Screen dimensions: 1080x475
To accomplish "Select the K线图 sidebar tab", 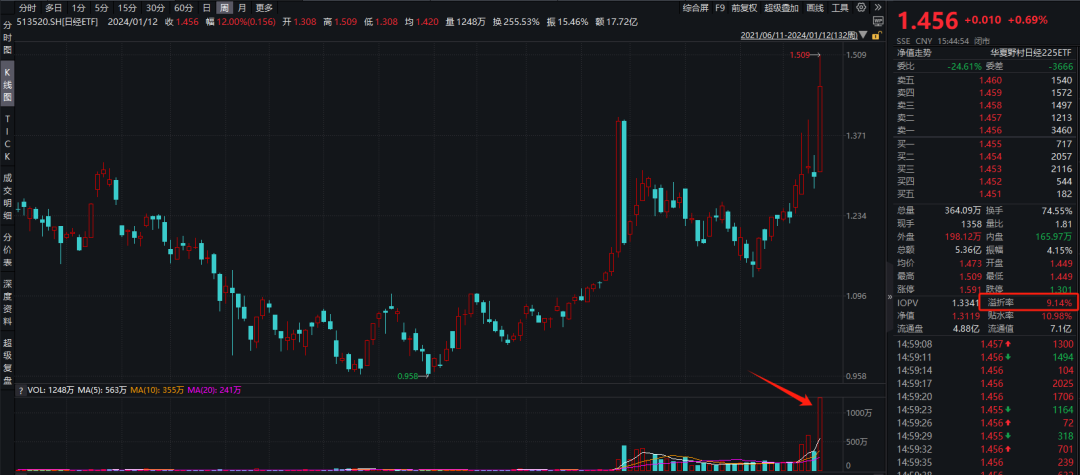I will pos(8,84).
